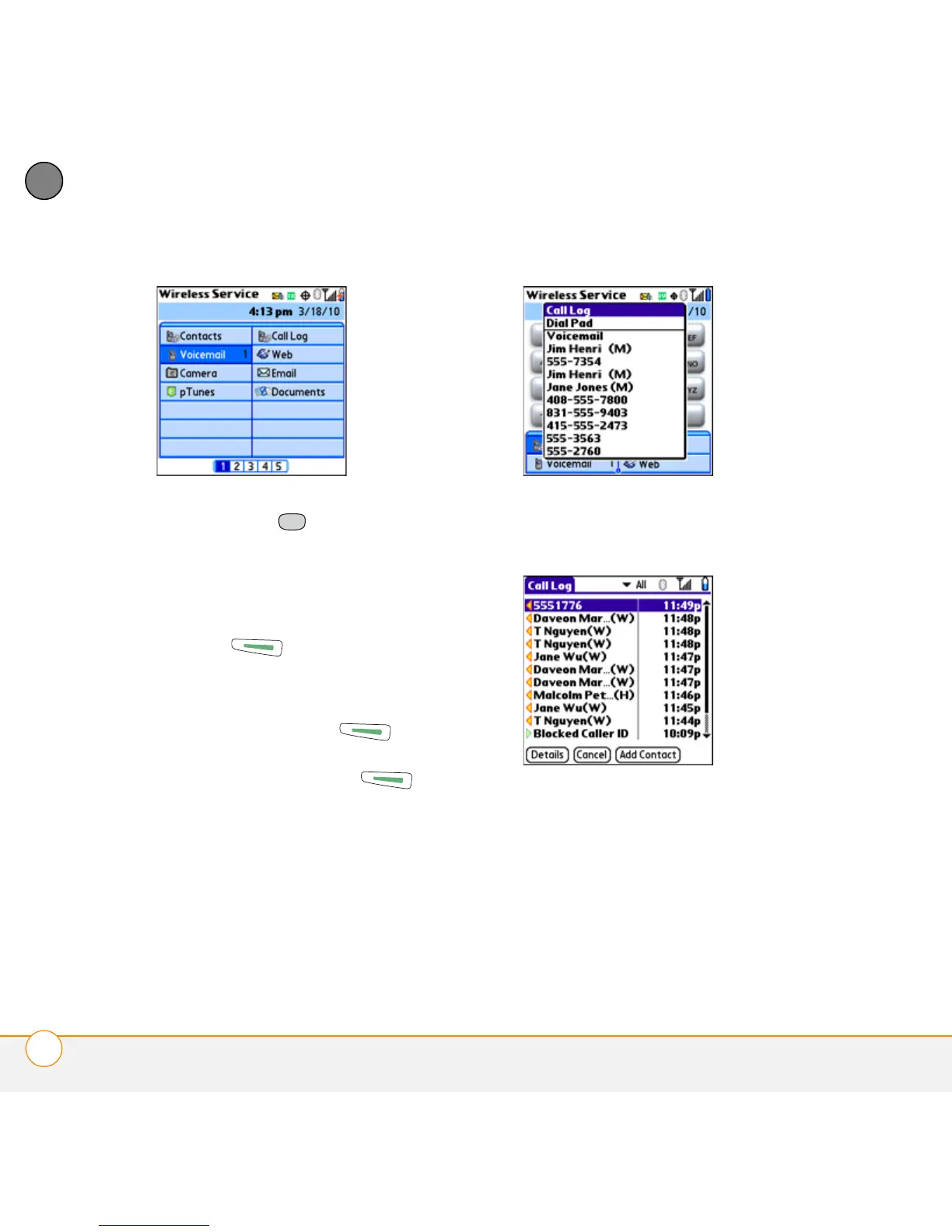This screenshot has width=952, height=1232.
Task: Choose Voicemail in the popup list
Action: pos(614,336)
